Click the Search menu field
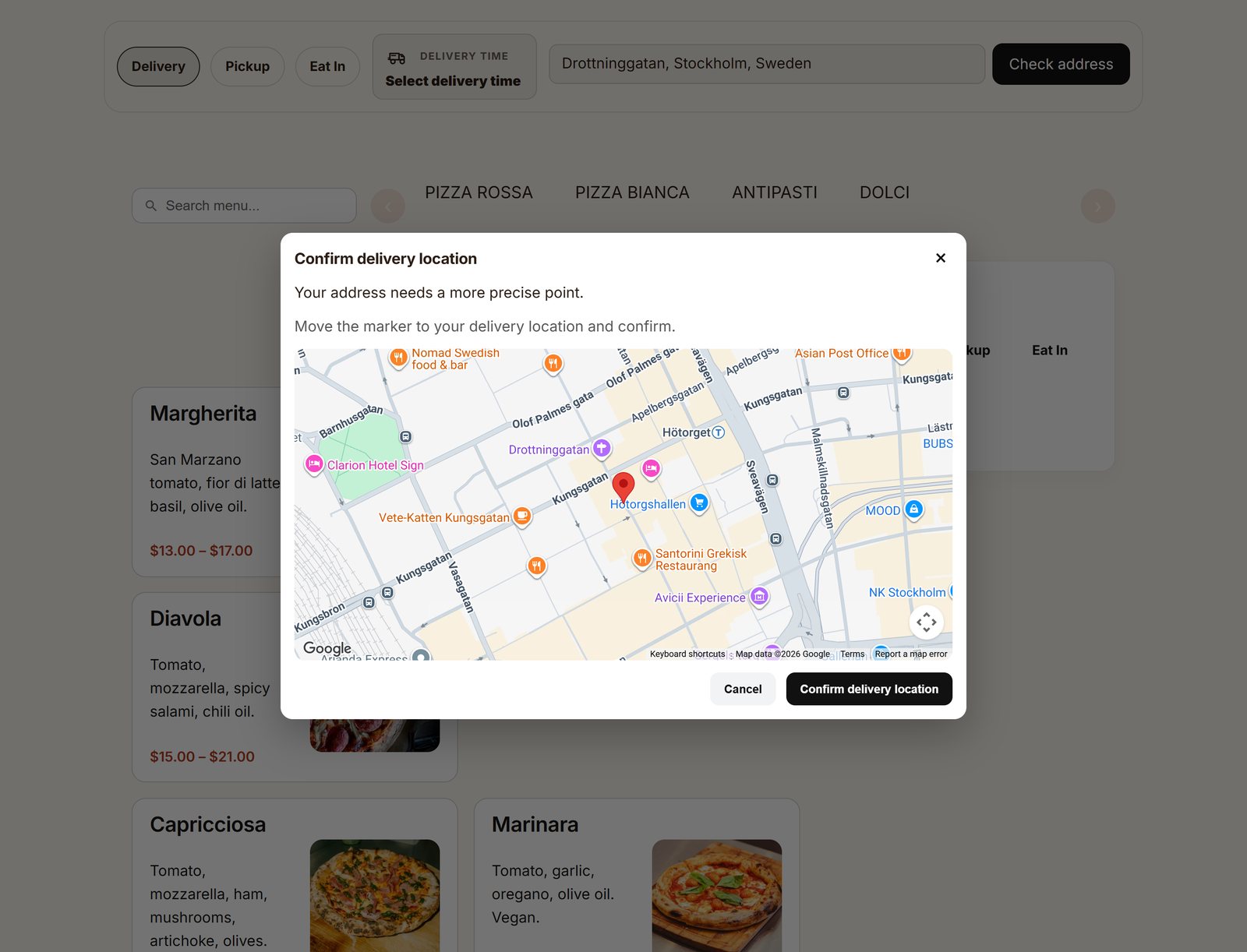 tap(244, 206)
